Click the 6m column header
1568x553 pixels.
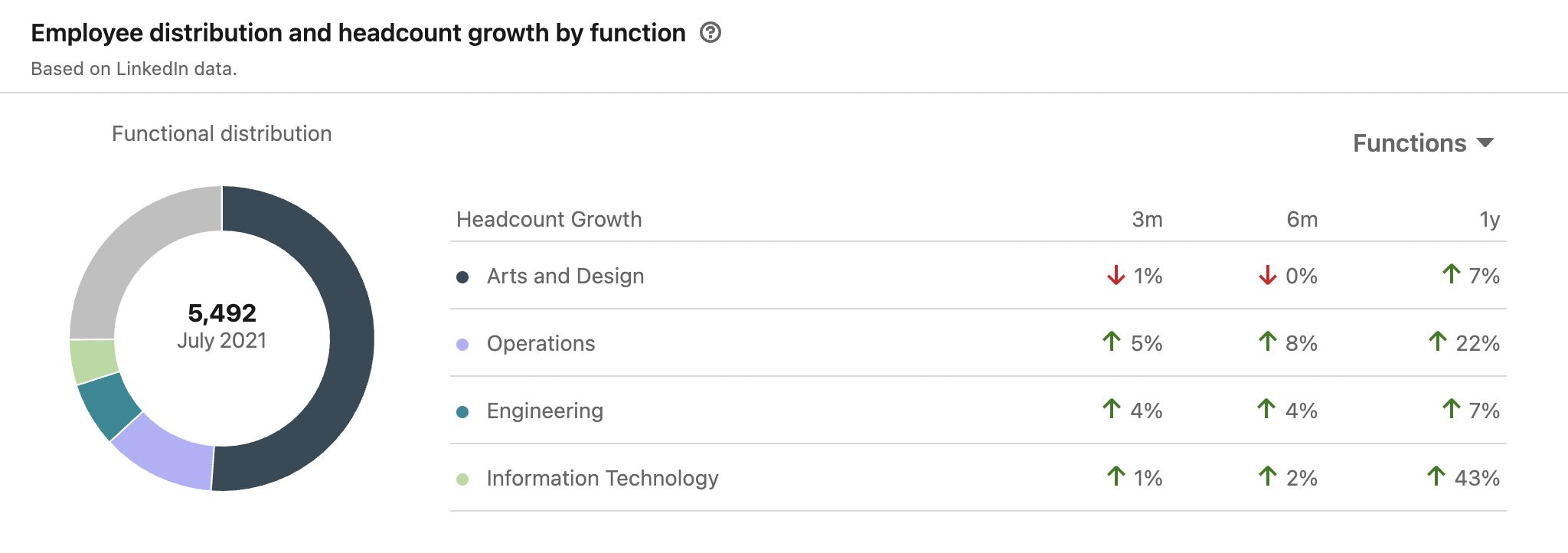(1302, 219)
